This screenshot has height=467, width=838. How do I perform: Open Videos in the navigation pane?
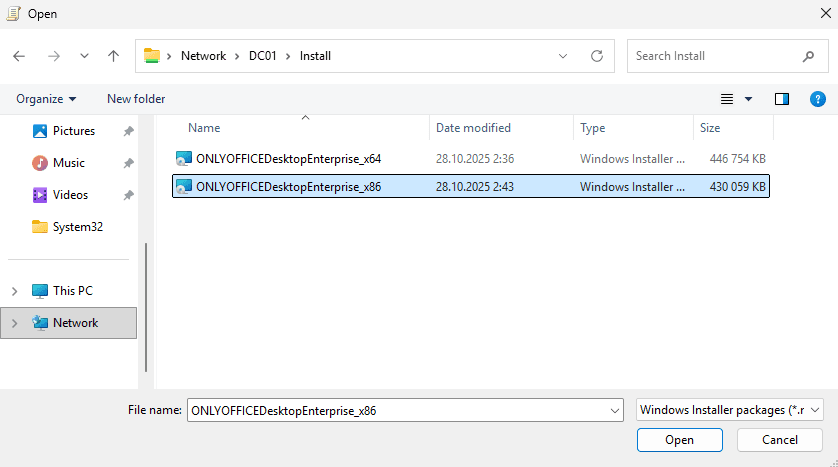(x=70, y=195)
